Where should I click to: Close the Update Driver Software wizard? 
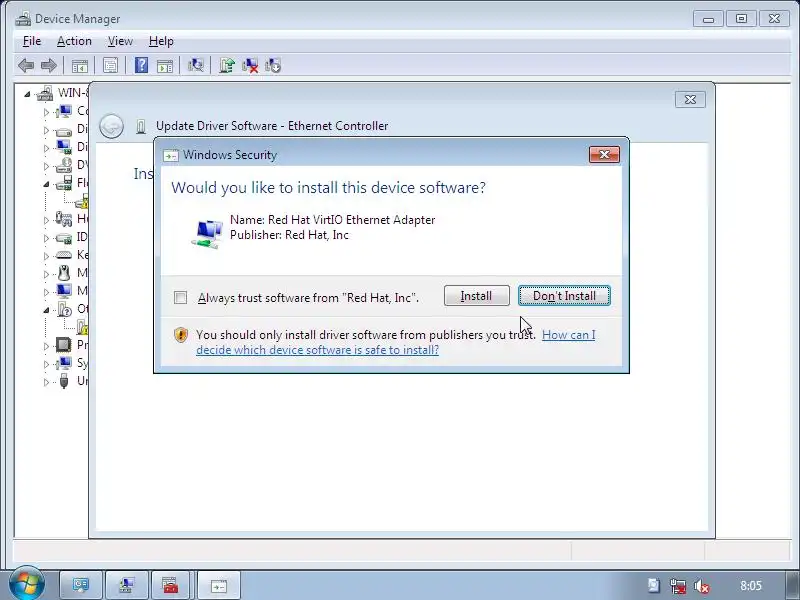(x=690, y=99)
